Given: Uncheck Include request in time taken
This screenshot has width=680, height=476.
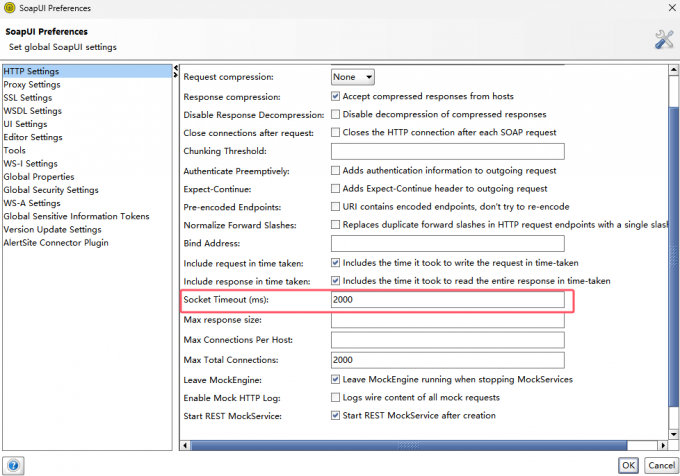Looking at the screenshot, I should 335,263.
